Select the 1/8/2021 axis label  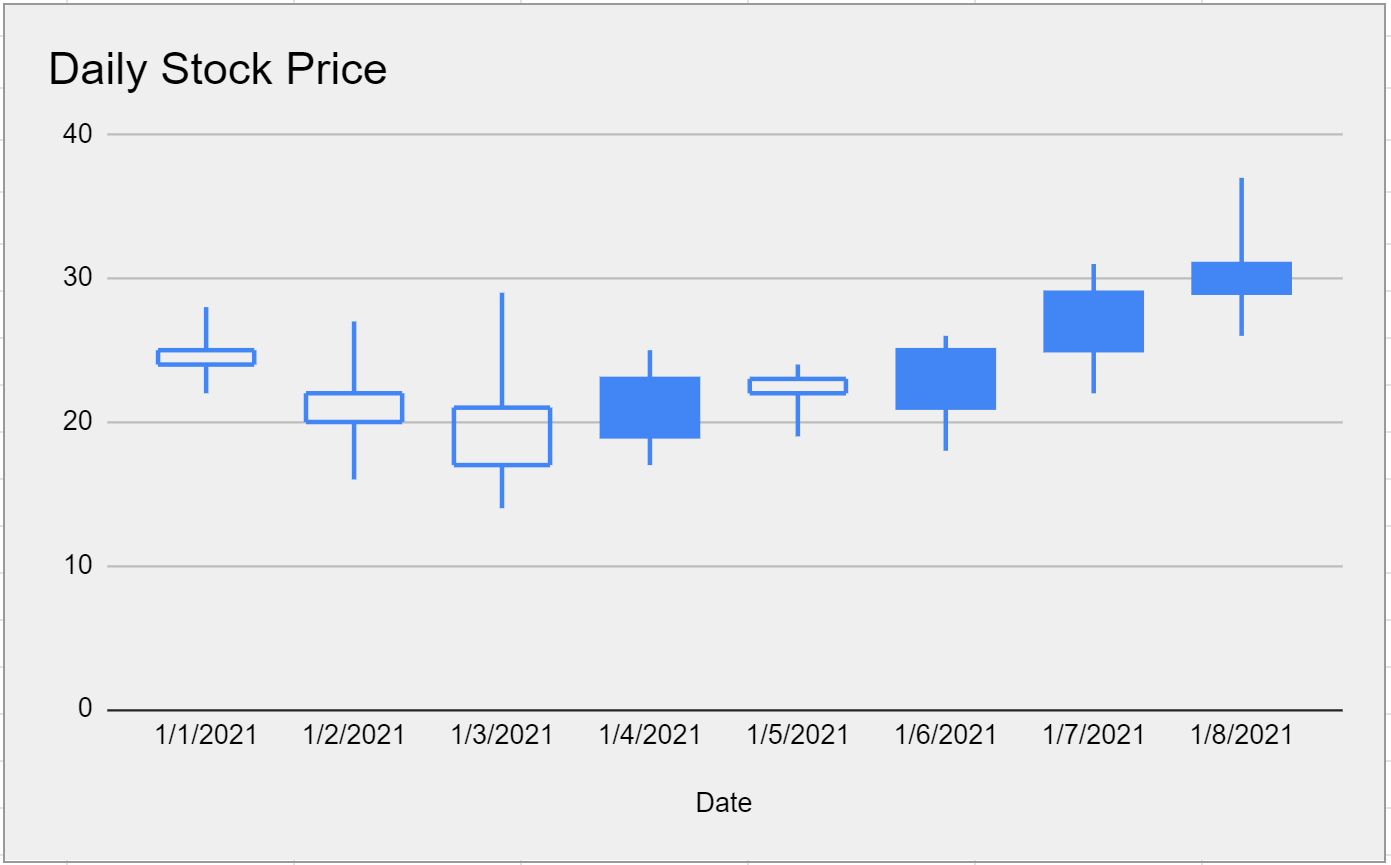coord(1241,736)
